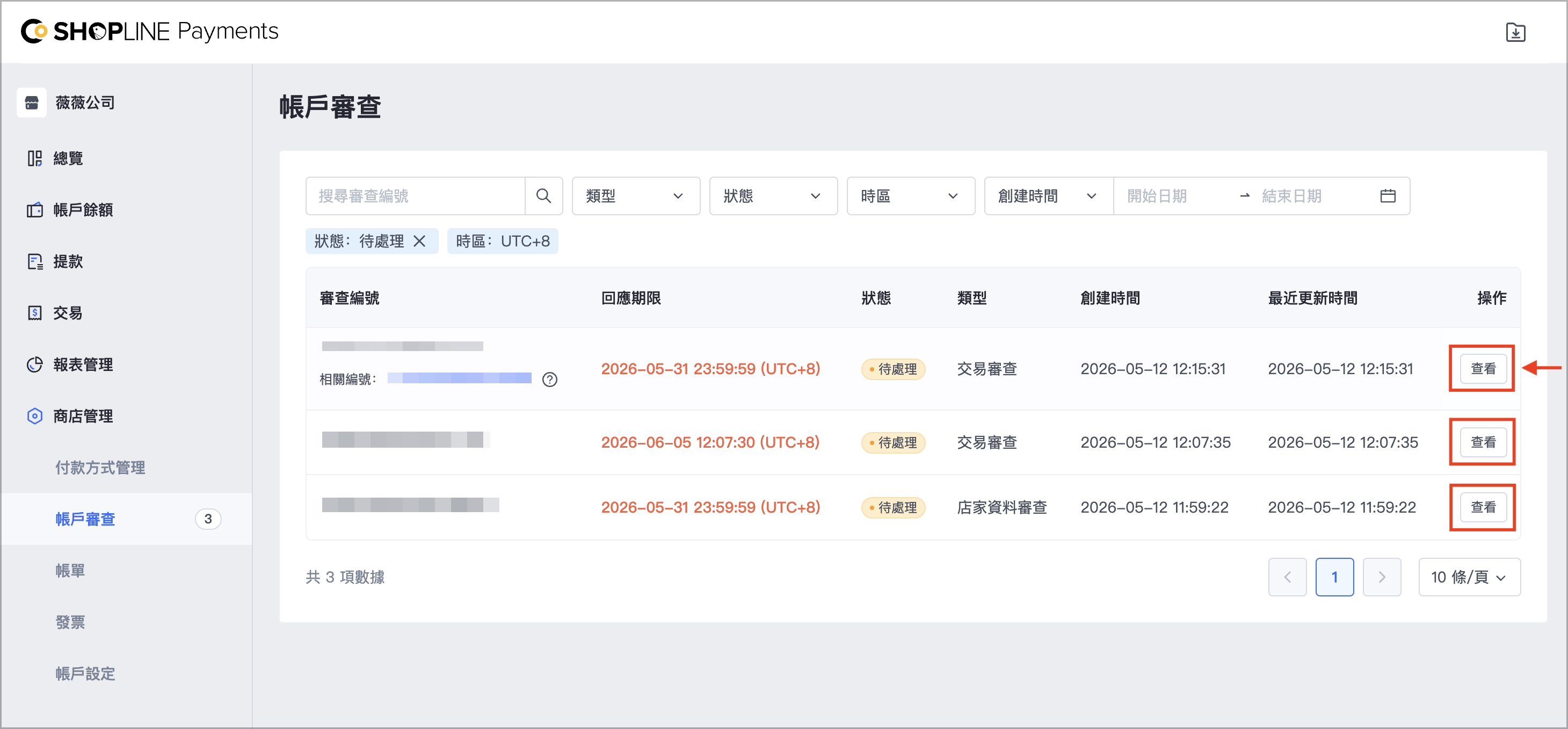Go to next page arrow
The width and height of the screenshot is (1568, 729).
1382,577
